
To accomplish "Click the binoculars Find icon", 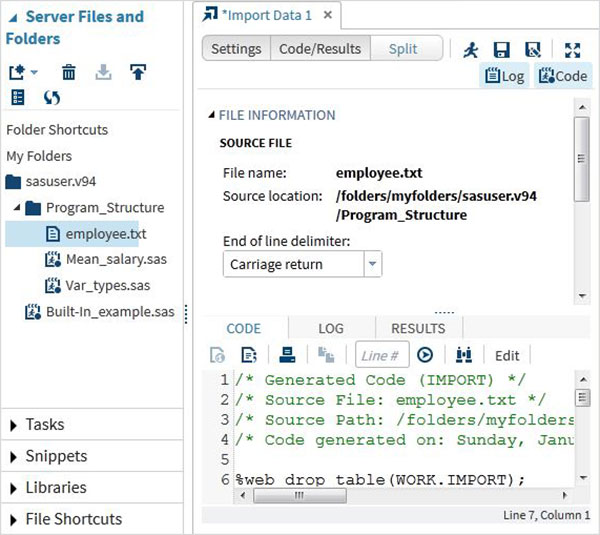I will pyautogui.click(x=464, y=355).
